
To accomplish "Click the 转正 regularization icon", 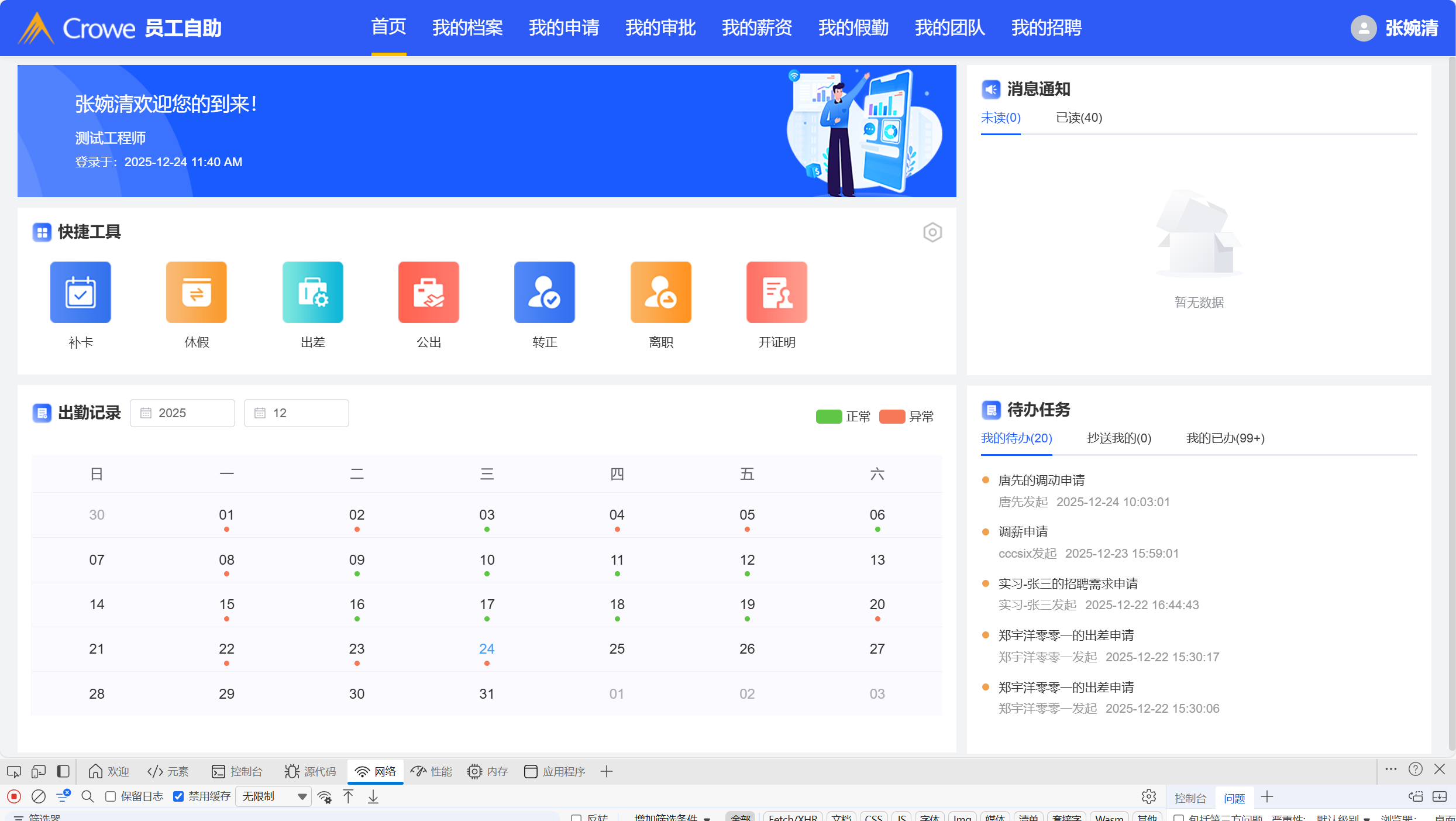I will [x=544, y=292].
